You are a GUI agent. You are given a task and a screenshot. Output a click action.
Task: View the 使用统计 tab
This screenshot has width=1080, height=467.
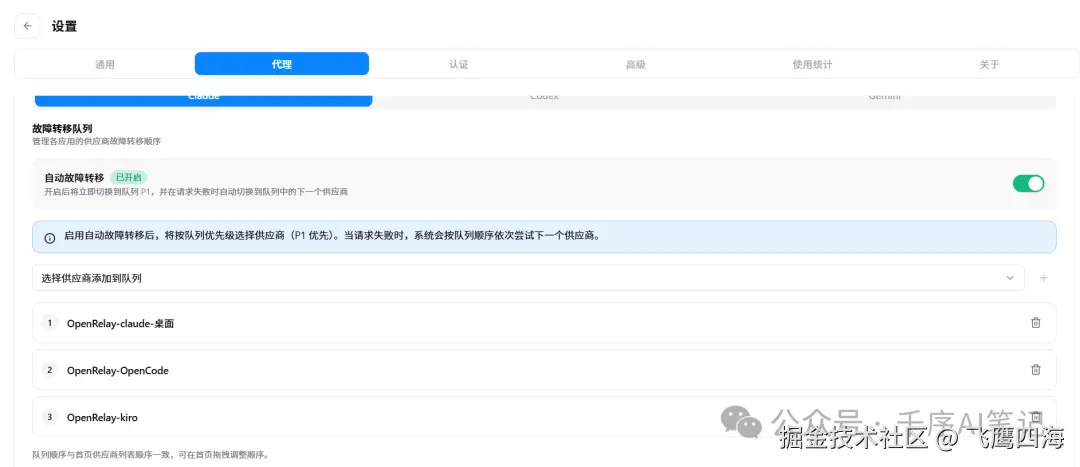[x=812, y=64]
